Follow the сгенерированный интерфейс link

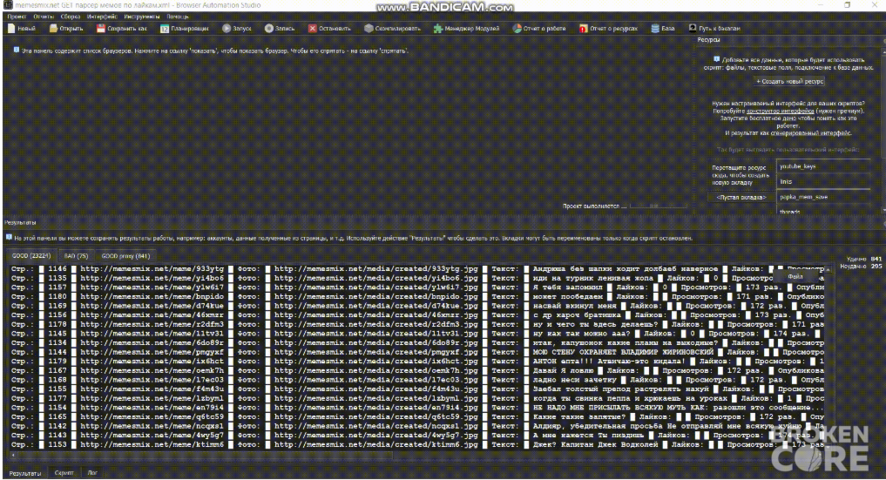[810, 133]
